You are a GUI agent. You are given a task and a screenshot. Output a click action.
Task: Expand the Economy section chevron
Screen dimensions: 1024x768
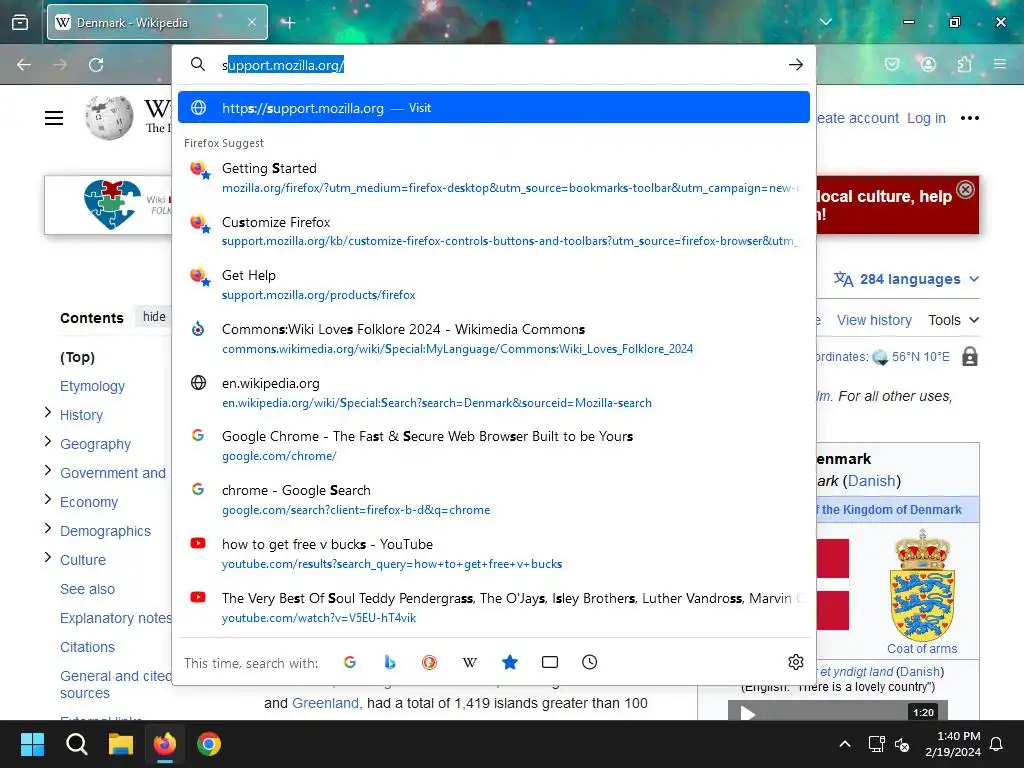tap(48, 499)
